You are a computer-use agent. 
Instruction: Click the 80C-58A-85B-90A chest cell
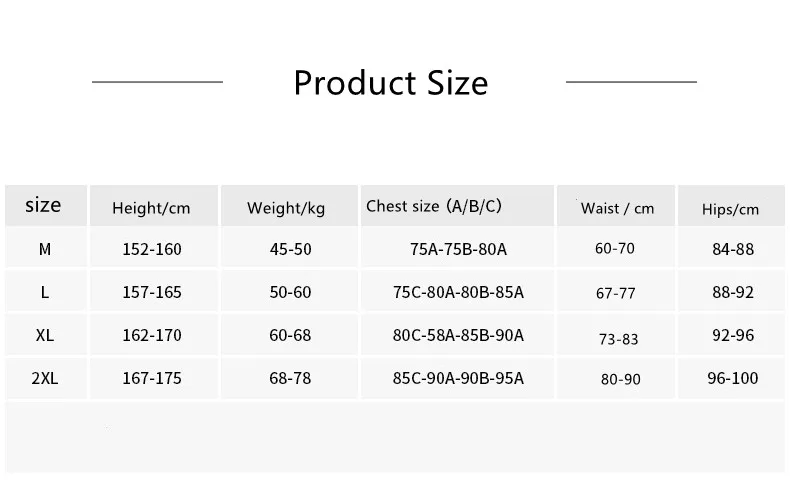tap(458, 335)
